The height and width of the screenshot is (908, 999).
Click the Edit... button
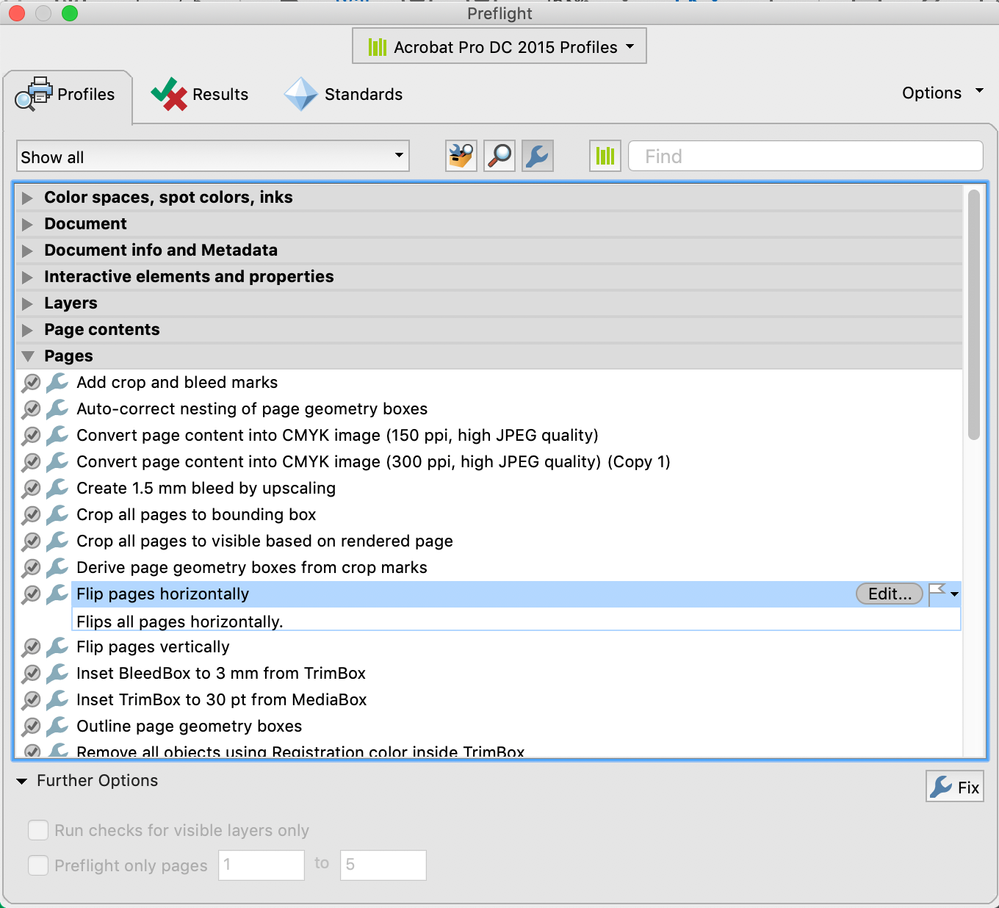tap(889, 594)
